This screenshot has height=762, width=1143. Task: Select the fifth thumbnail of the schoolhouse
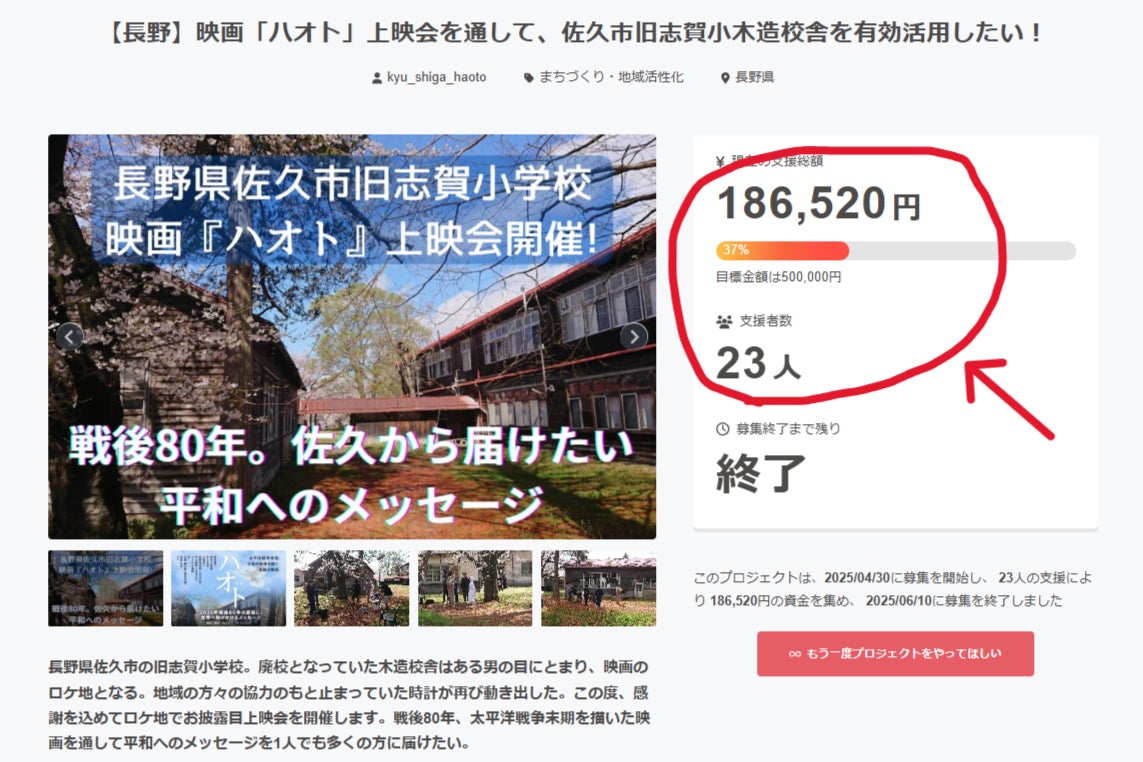(598, 588)
